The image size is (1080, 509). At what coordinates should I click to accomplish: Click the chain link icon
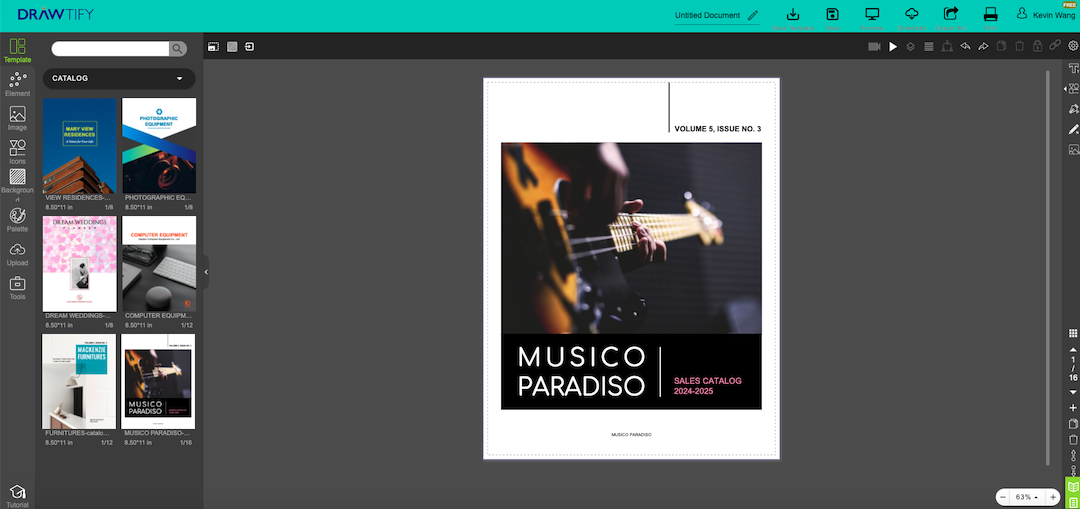(x=1055, y=47)
